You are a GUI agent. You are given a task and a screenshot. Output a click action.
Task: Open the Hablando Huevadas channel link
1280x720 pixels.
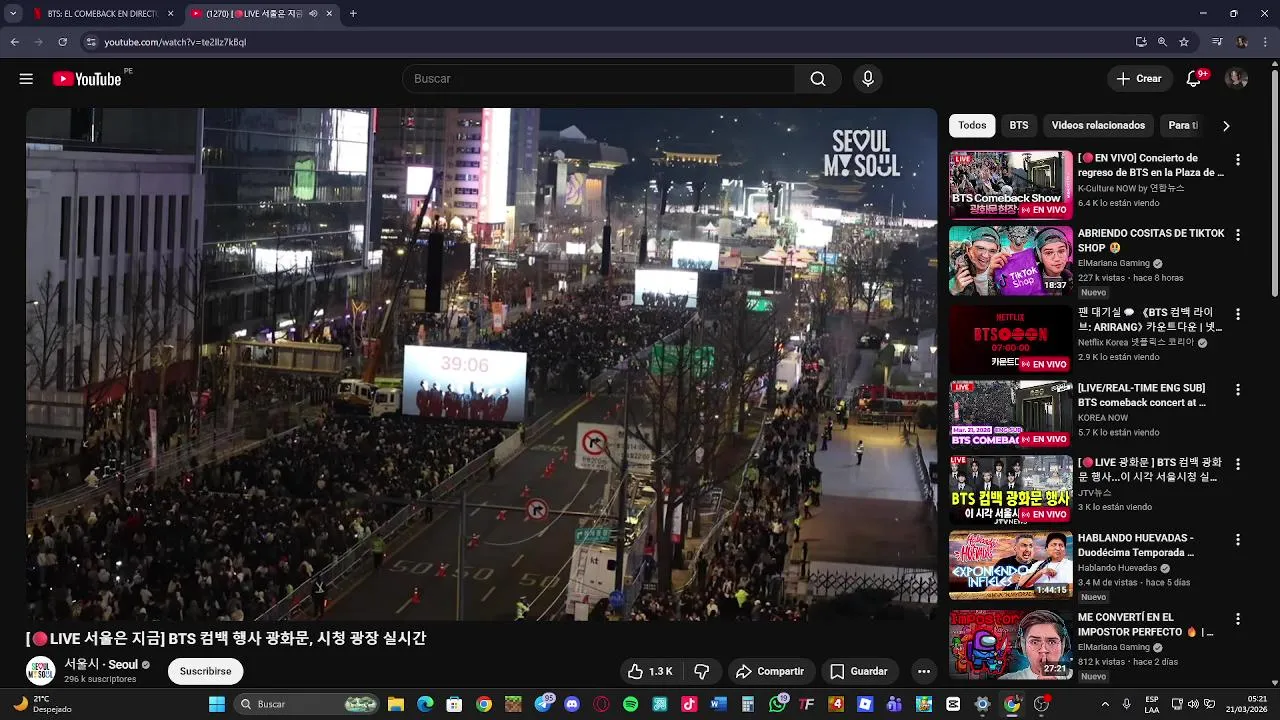coord(1117,568)
